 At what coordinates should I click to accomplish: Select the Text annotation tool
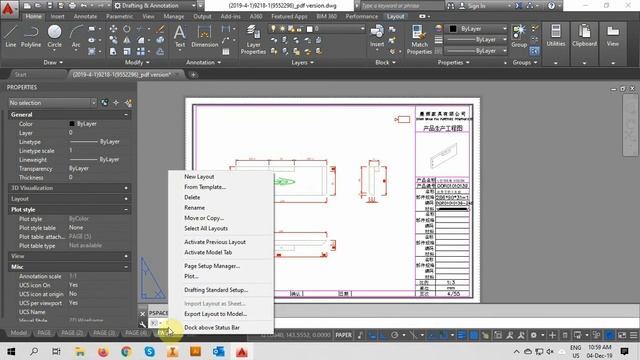coord(180,36)
